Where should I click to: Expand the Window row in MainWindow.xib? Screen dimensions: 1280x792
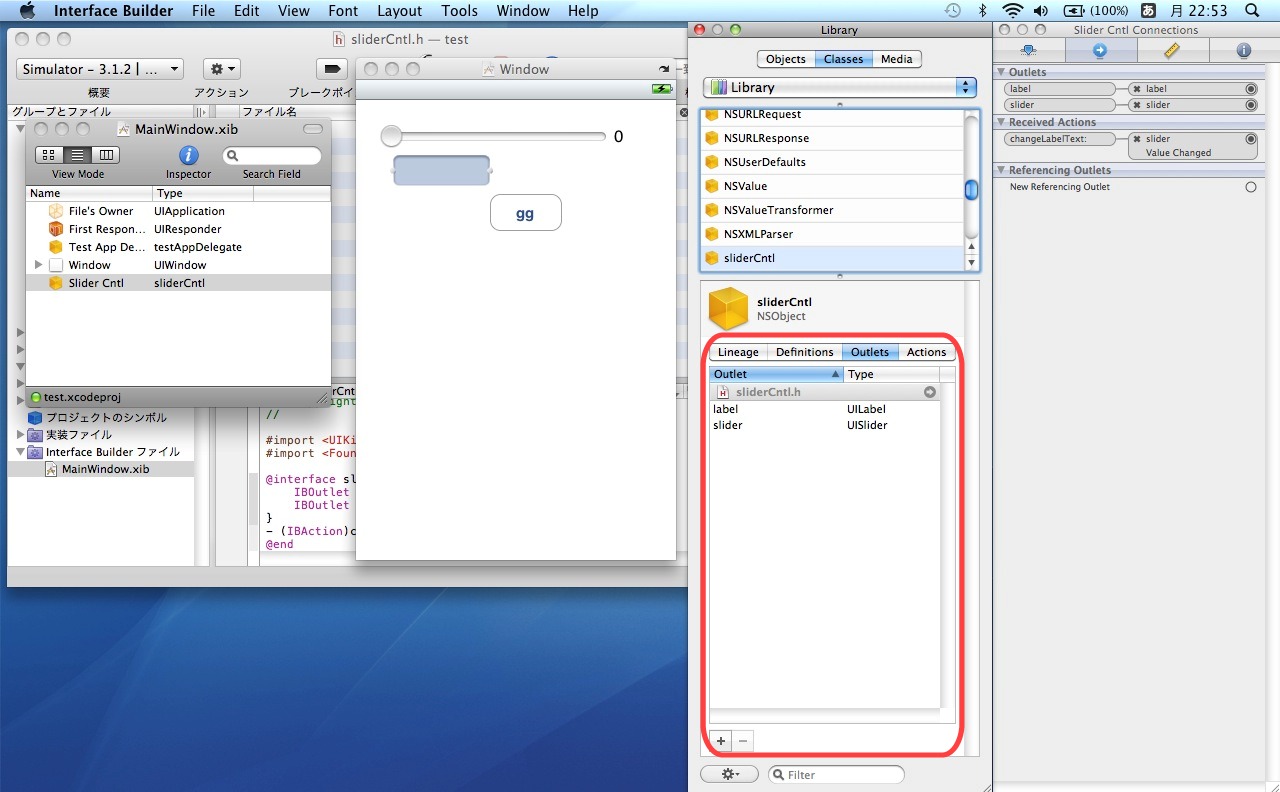[39, 265]
